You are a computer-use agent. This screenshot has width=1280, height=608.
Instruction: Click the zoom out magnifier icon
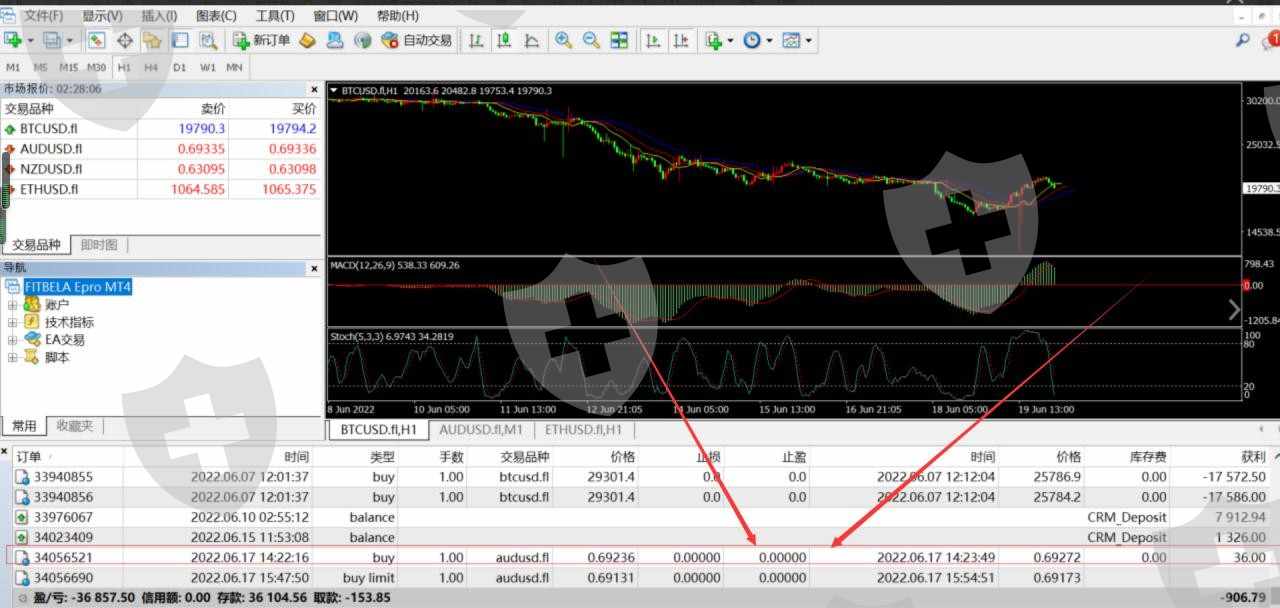click(x=591, y=40)
